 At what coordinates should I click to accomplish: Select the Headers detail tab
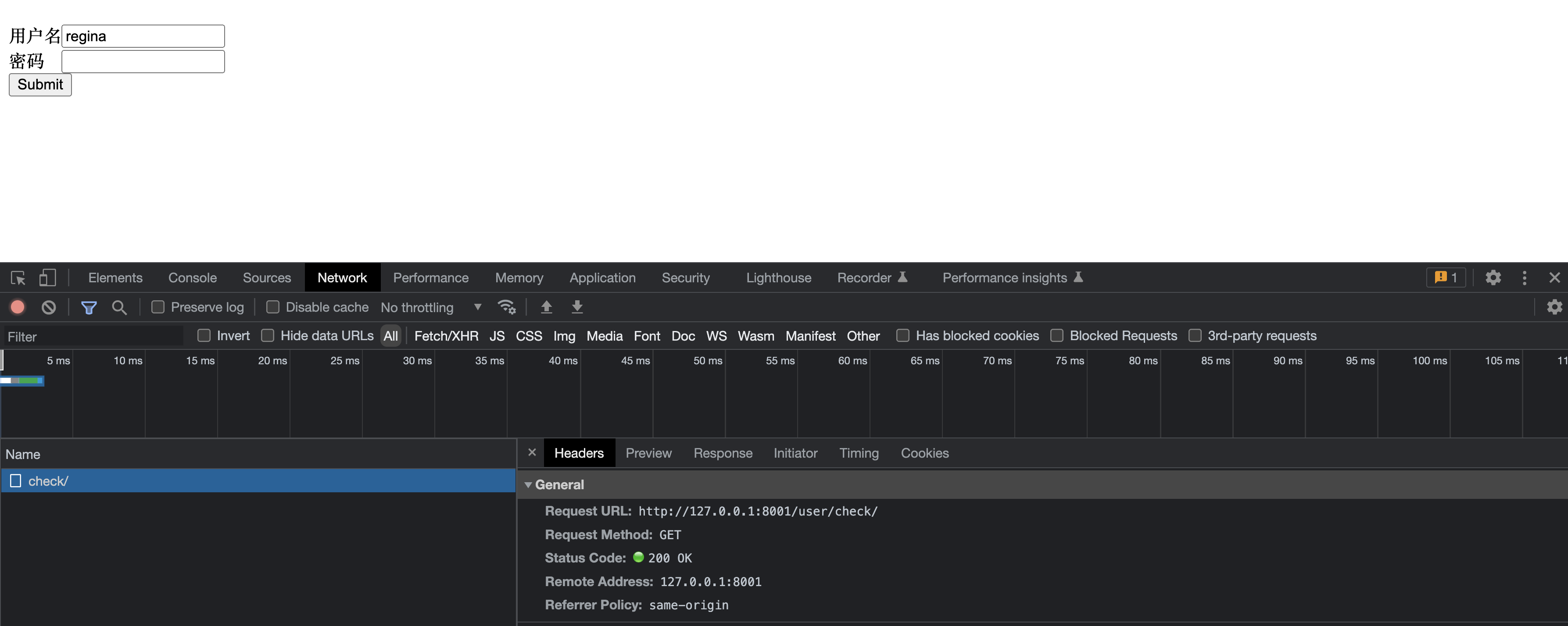(x=579, y=452)
